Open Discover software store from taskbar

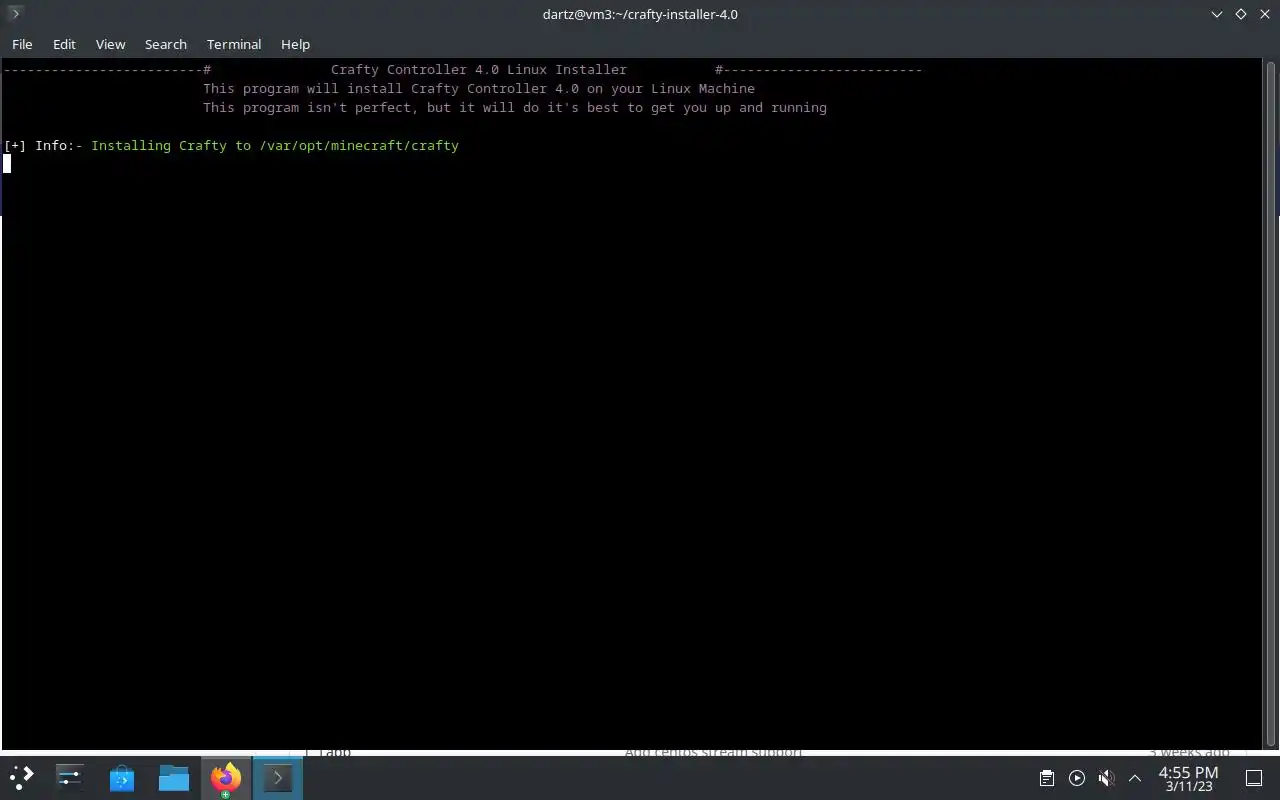122,777
